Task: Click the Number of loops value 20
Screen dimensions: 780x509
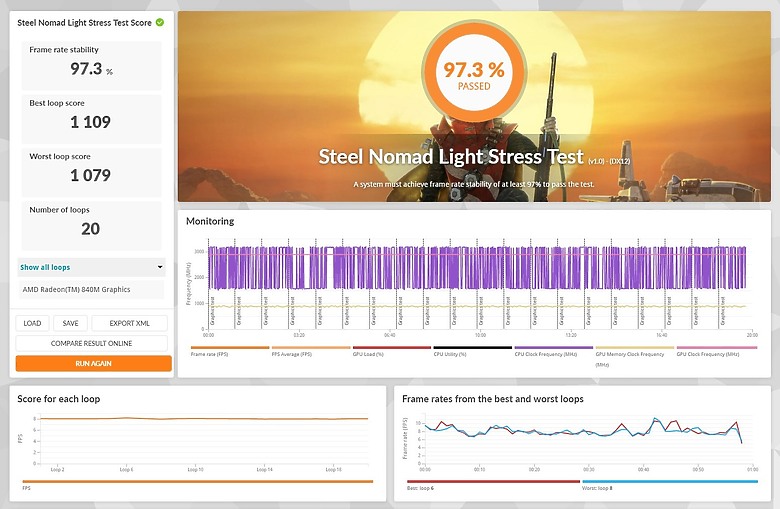Action: tap(91, 229)
